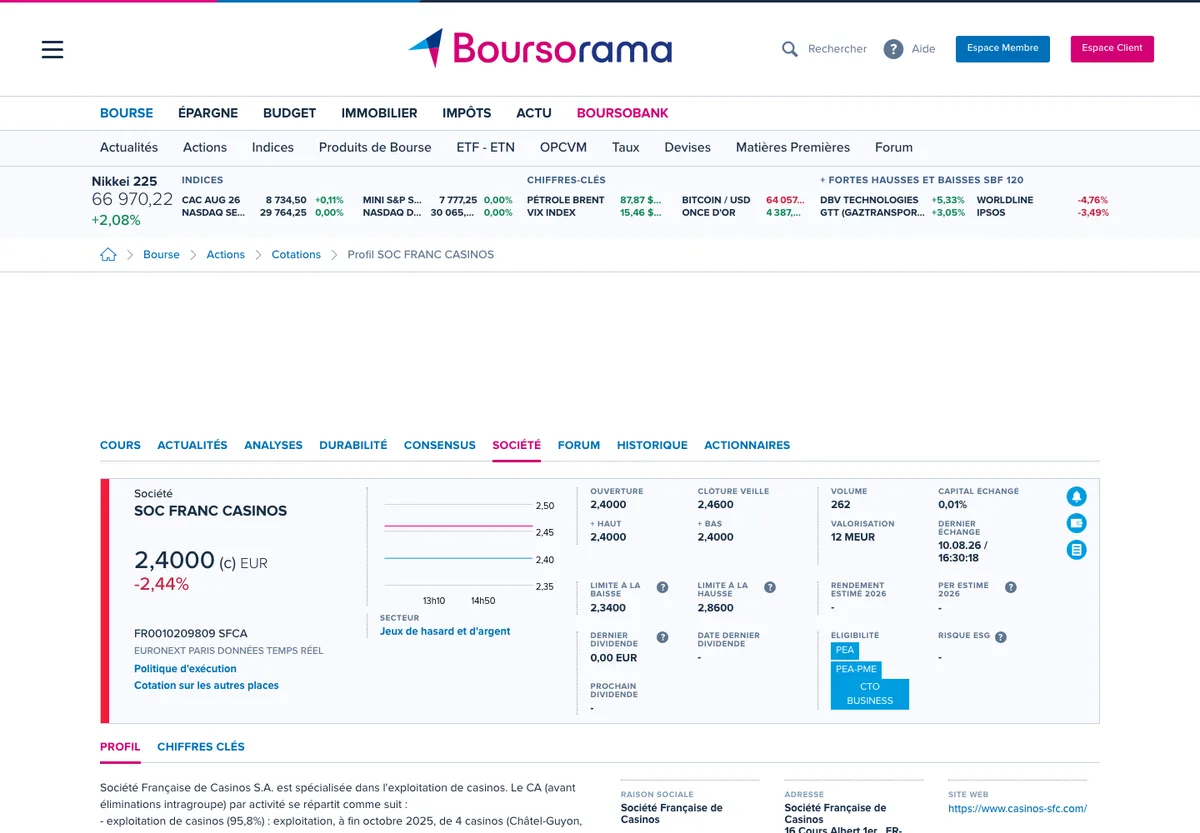Click the Actions breadcrumb link
Screen dimensions: 1200x833
click(x=225, y=254)
